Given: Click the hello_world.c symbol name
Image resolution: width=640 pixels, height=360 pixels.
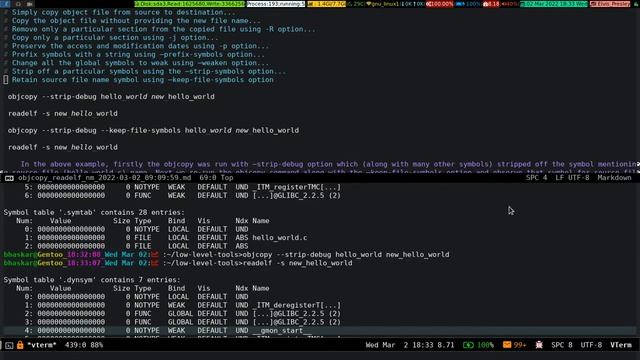Looking at the screenshot, I should (280, 238).
